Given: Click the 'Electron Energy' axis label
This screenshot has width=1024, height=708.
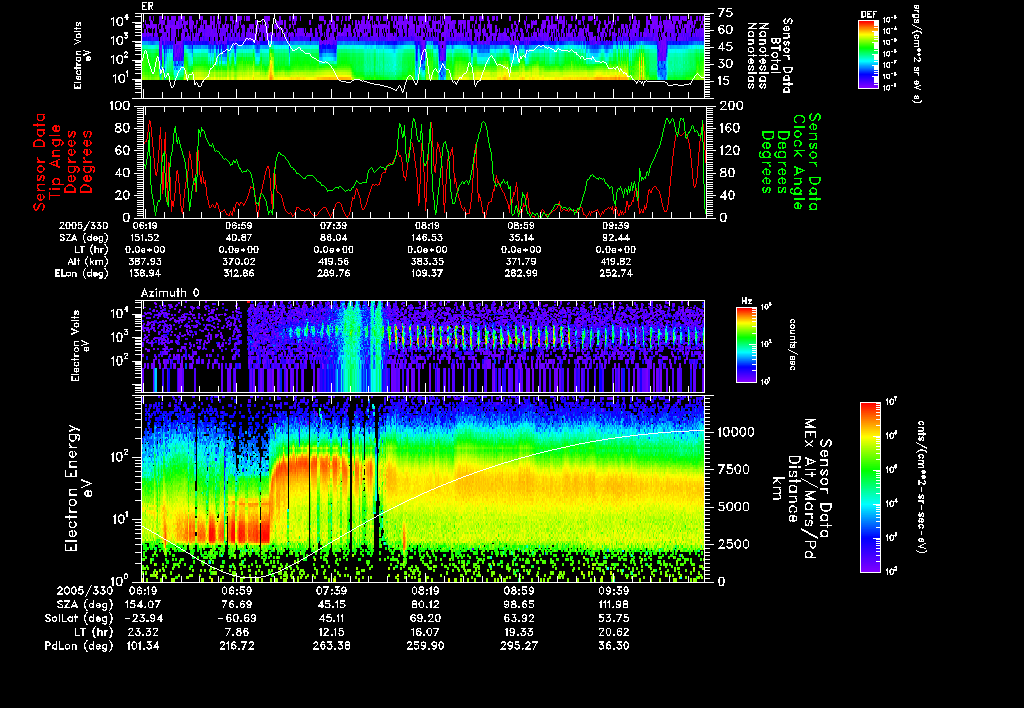Looking at the screenshot, I should coord(72,489).
